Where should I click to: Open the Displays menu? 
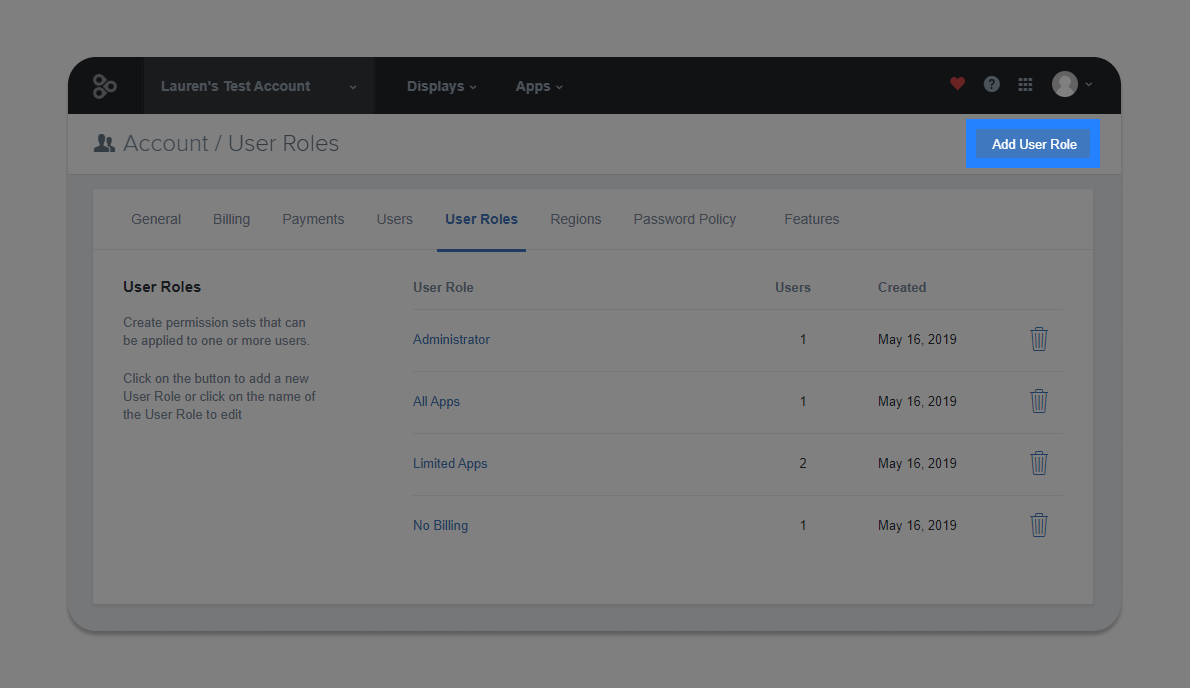click(442, 86)
